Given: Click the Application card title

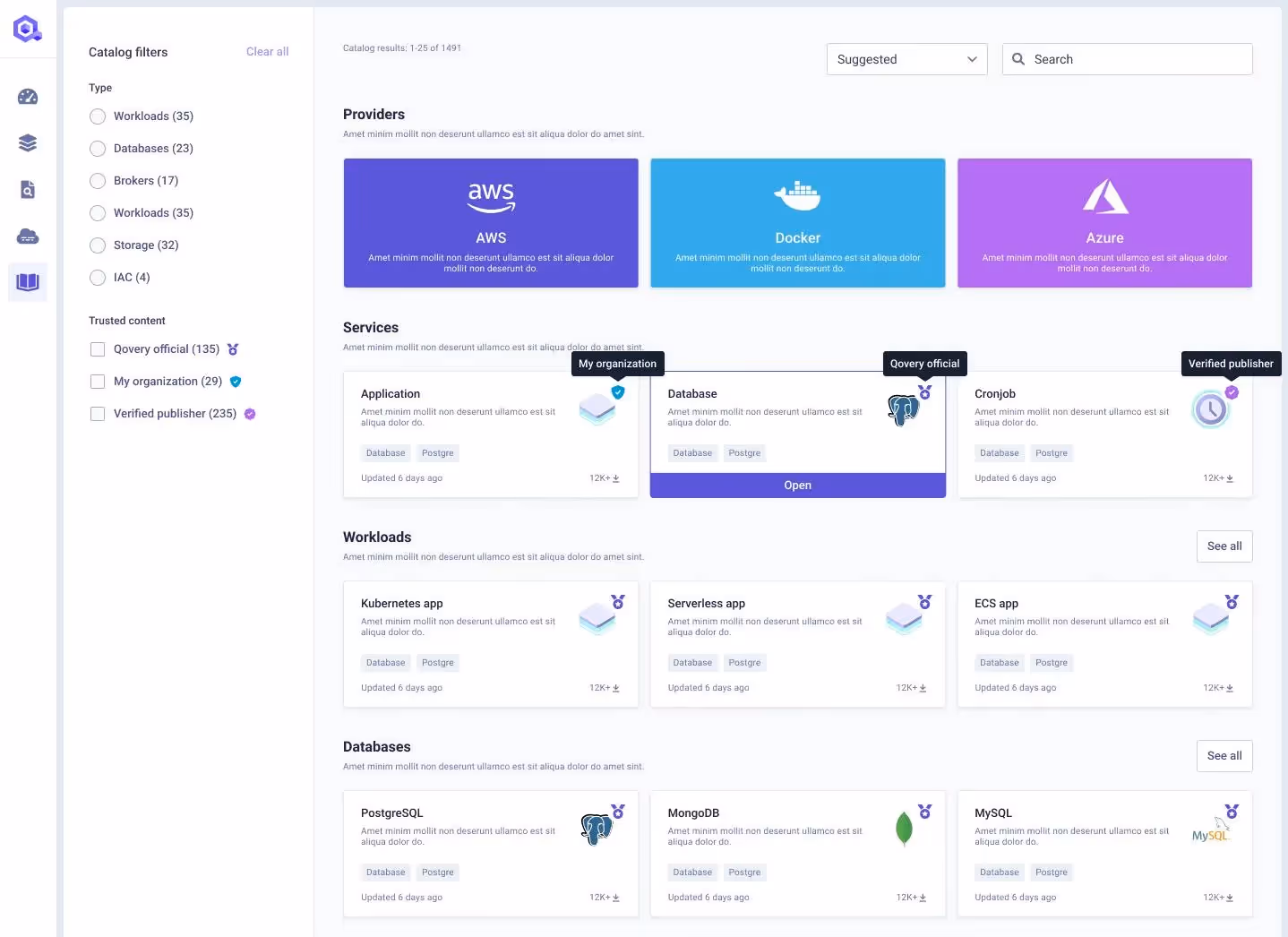Looking at the screenshot, I should click(391, 394).
